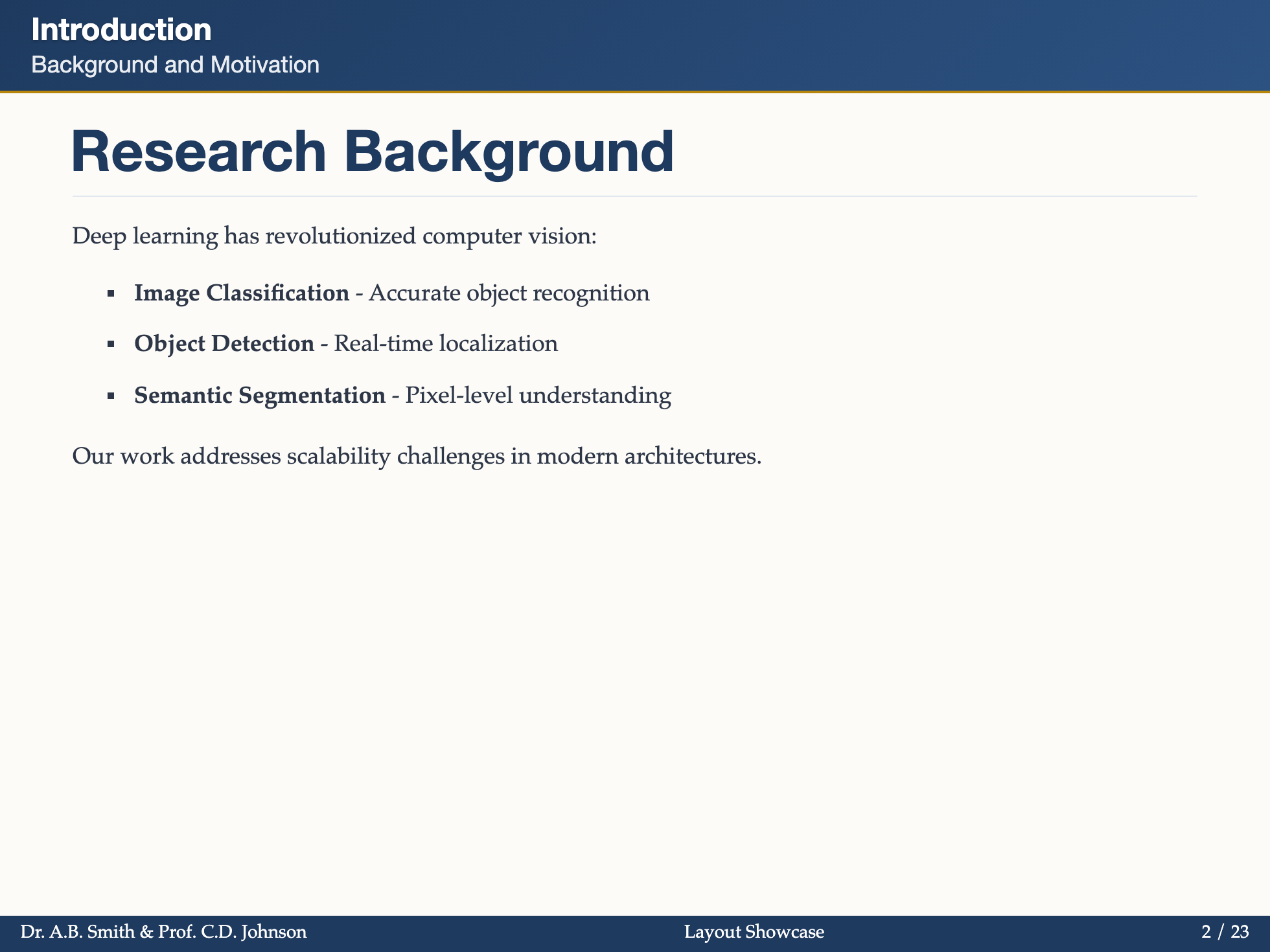Click the bullet marker before Image Classification
Screen dimensions: 1270x952
coord(110,293)
